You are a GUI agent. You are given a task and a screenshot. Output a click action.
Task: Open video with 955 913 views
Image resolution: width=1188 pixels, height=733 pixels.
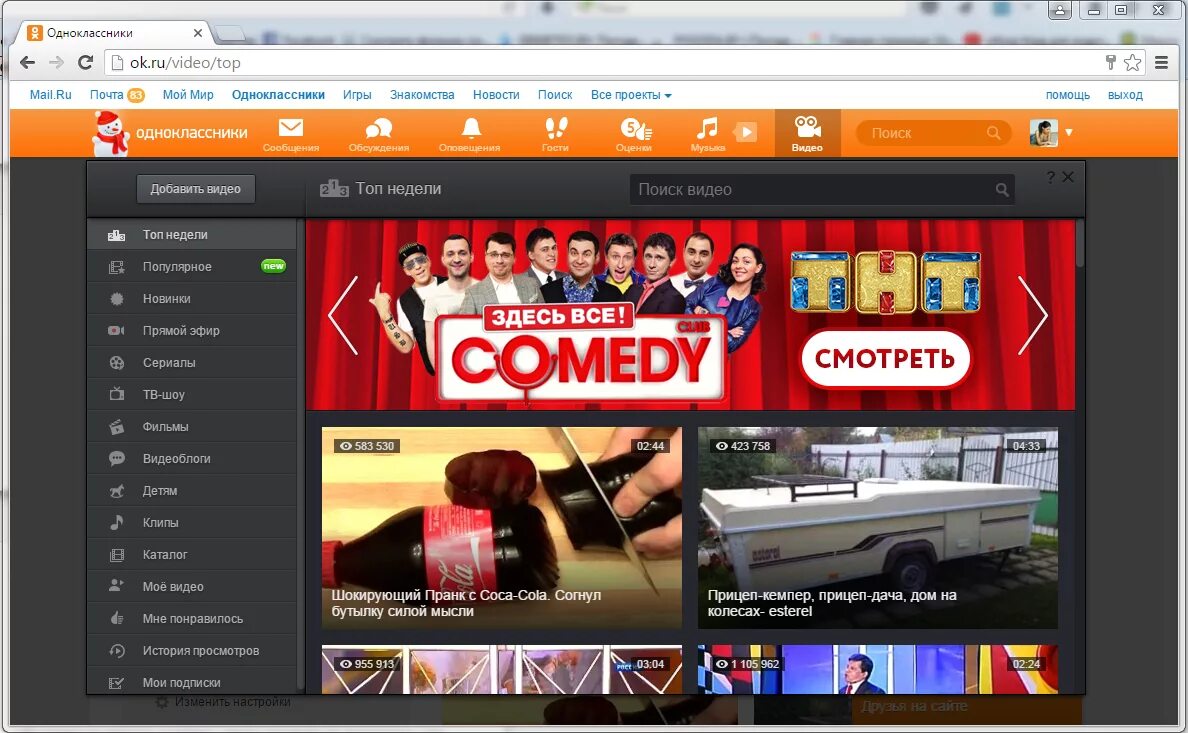[x=502, y=669]
